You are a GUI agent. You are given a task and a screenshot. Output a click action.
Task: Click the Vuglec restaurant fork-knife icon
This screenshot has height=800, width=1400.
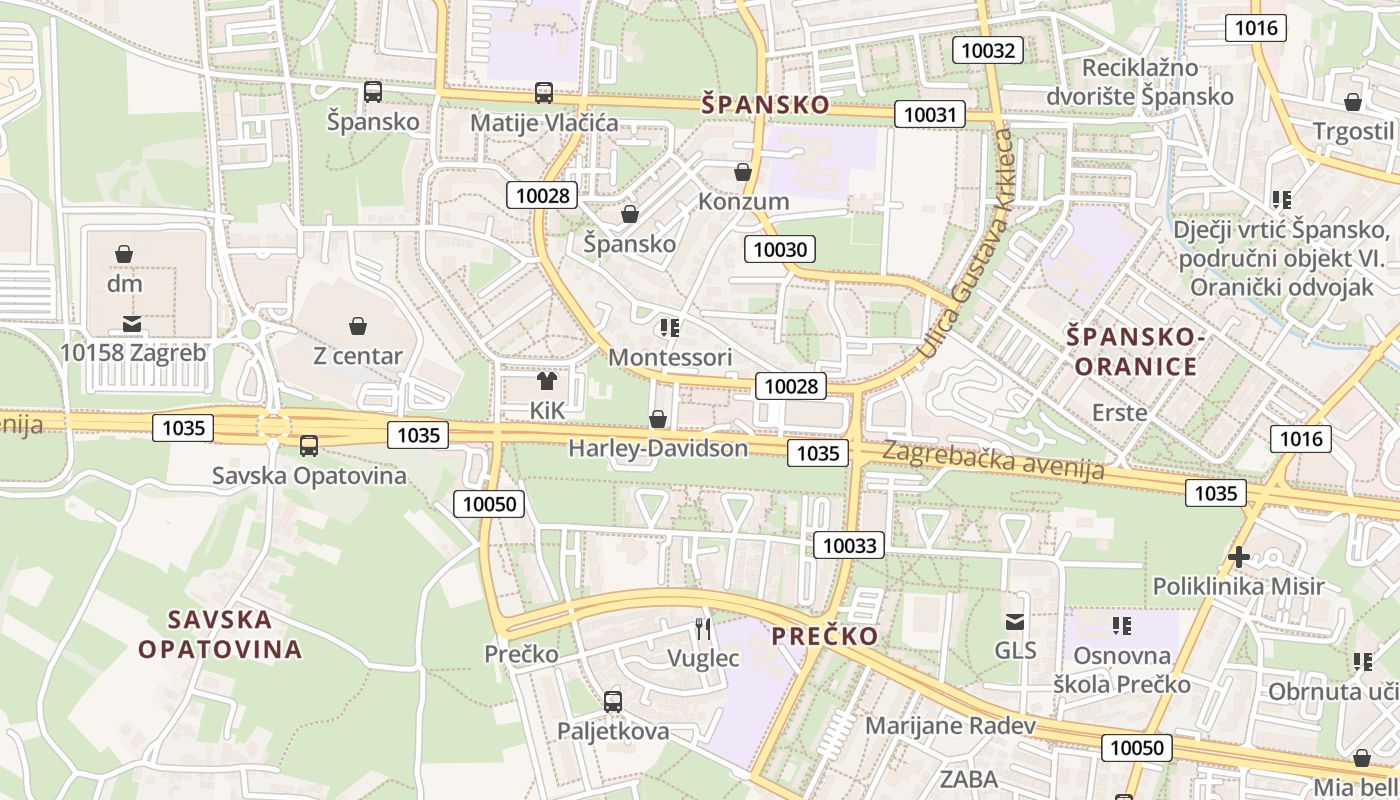pyautogui.click(x=703, y=628)
